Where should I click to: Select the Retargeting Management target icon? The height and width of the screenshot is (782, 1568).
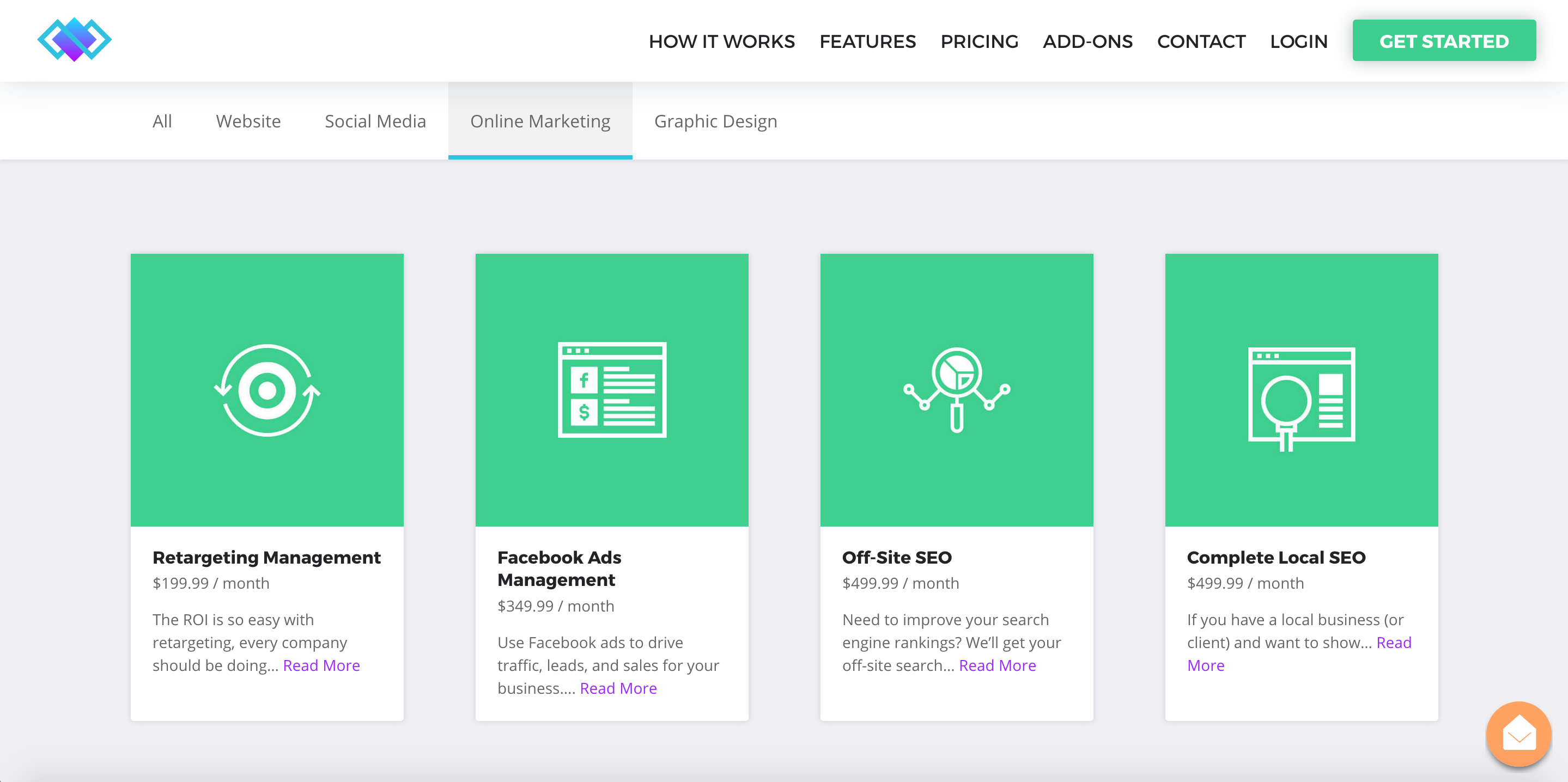click(x=266, y=389)
